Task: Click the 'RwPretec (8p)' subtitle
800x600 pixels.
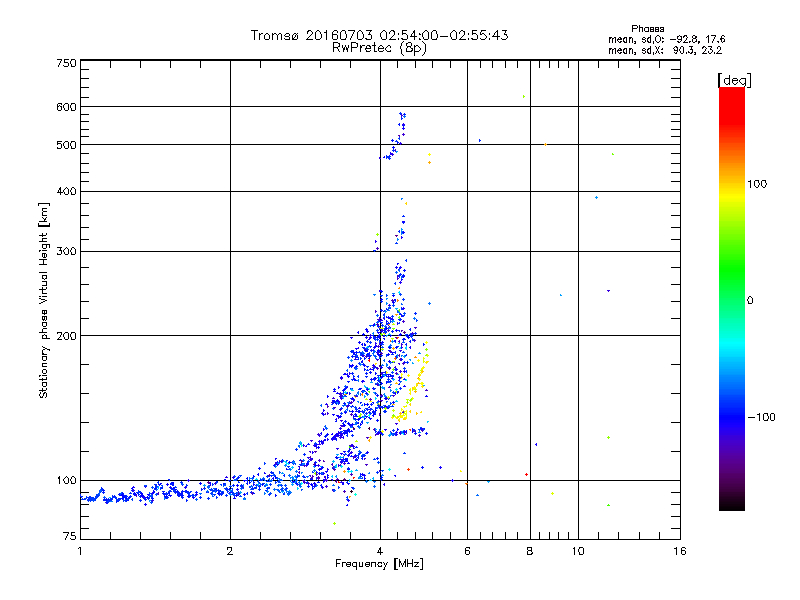Action: tap(379, 48)
